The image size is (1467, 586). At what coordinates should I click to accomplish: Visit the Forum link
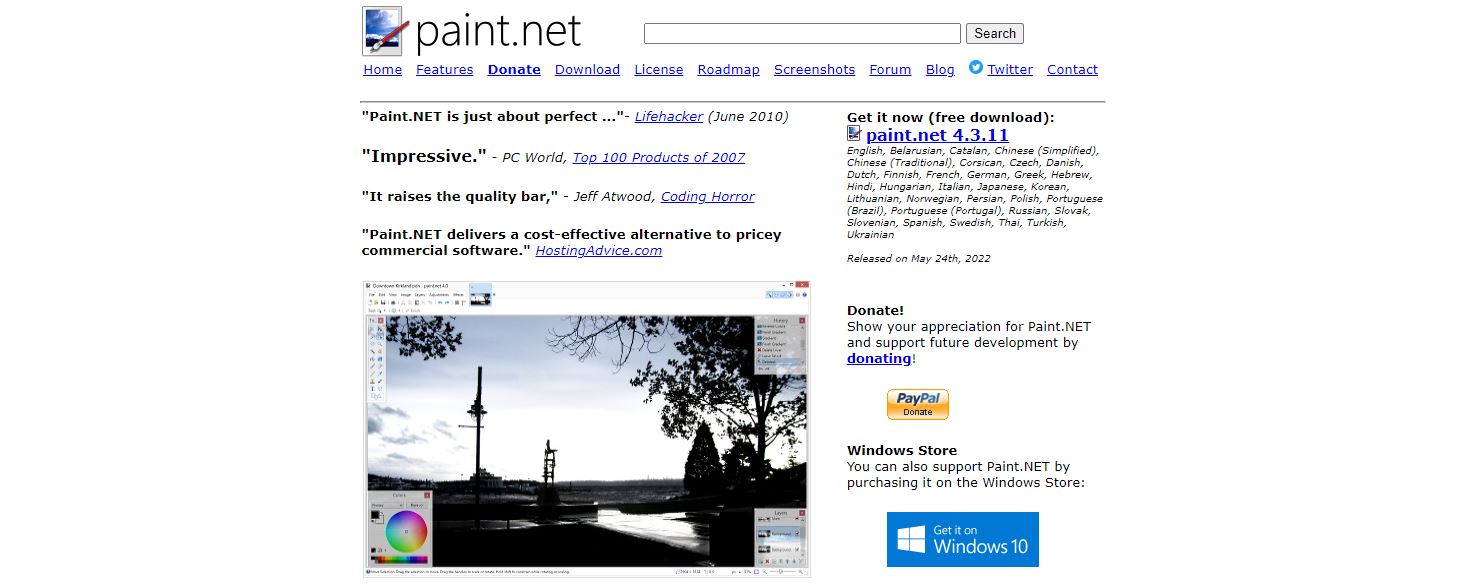[x=890, y=70]
